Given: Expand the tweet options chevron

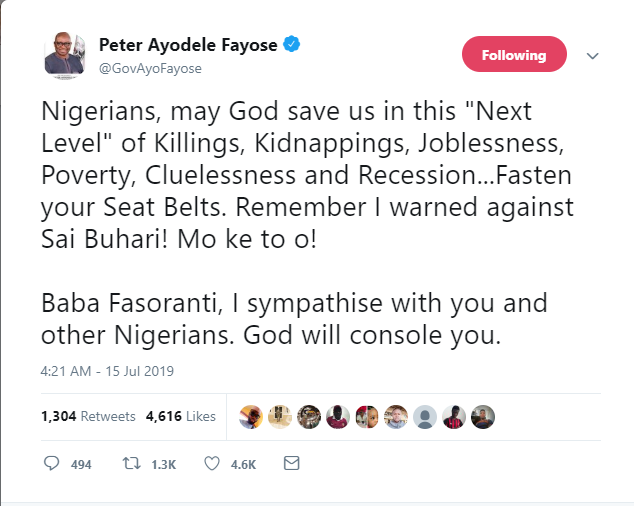Looking at the screenshot, I should point(592,56).
